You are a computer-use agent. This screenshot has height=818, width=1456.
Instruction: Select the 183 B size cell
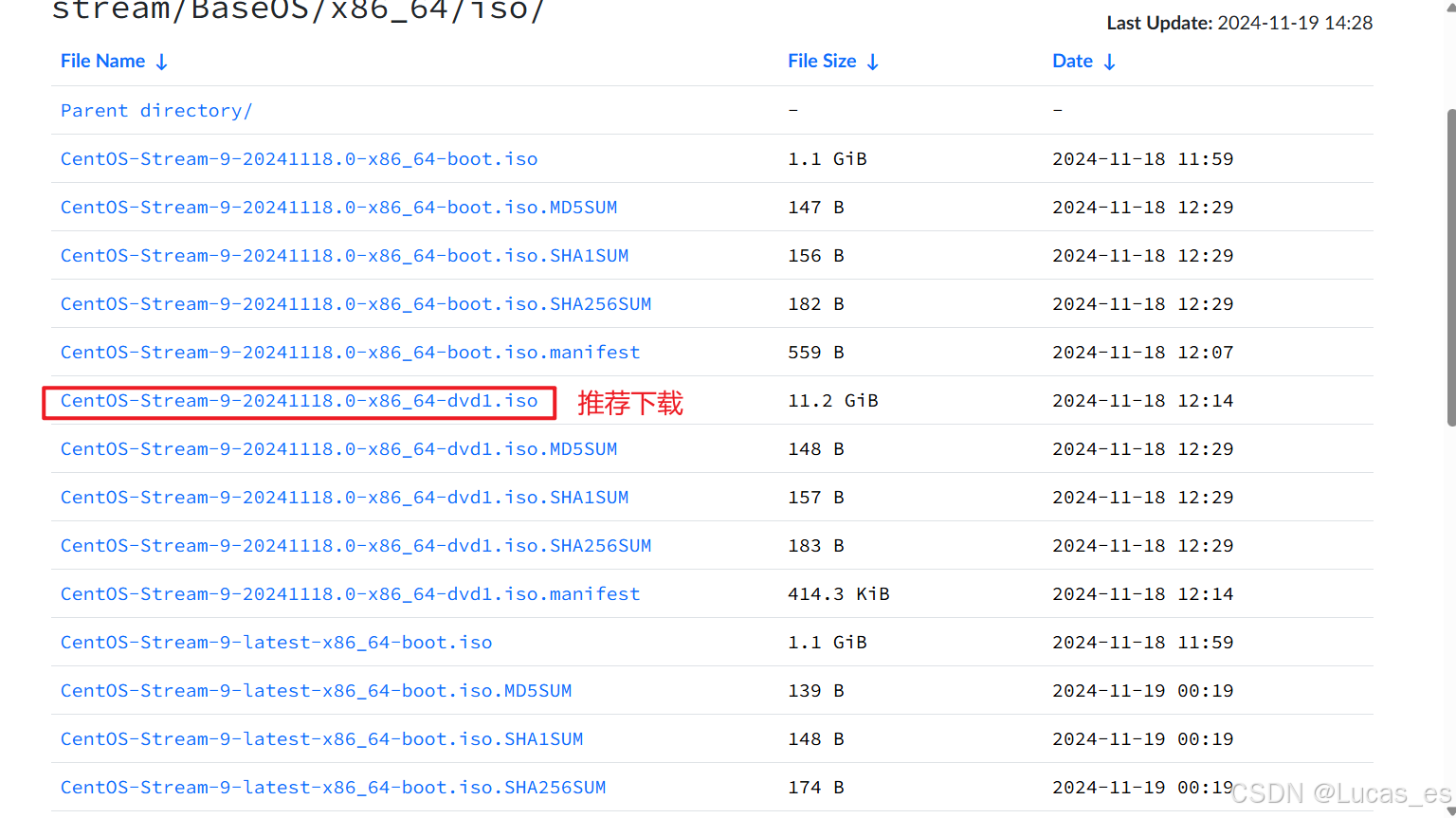click(x=816, y=545)
